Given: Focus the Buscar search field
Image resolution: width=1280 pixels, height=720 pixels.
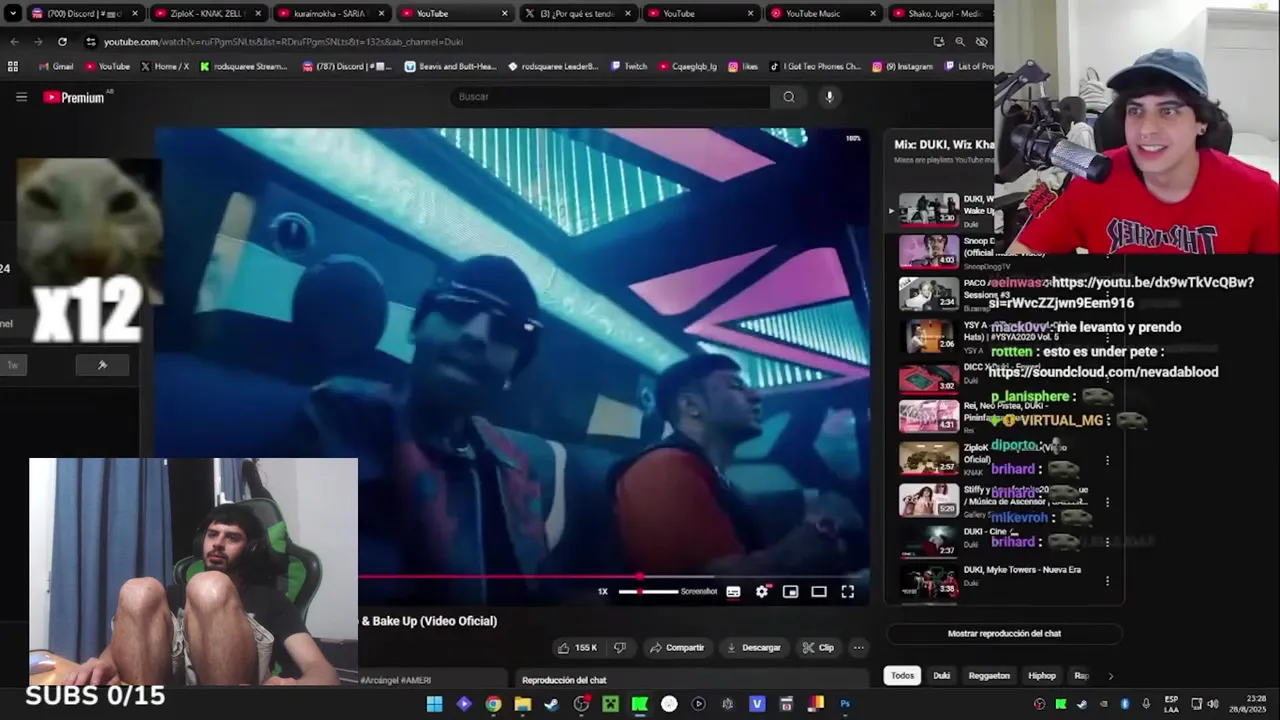Looking at the screenshot, I should [610, 97].
